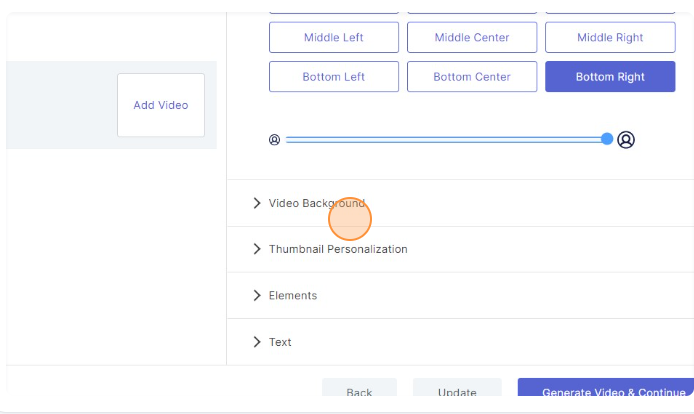Choose the Middle Right position option
Screen dimensions: 694x414
[610, 38]
